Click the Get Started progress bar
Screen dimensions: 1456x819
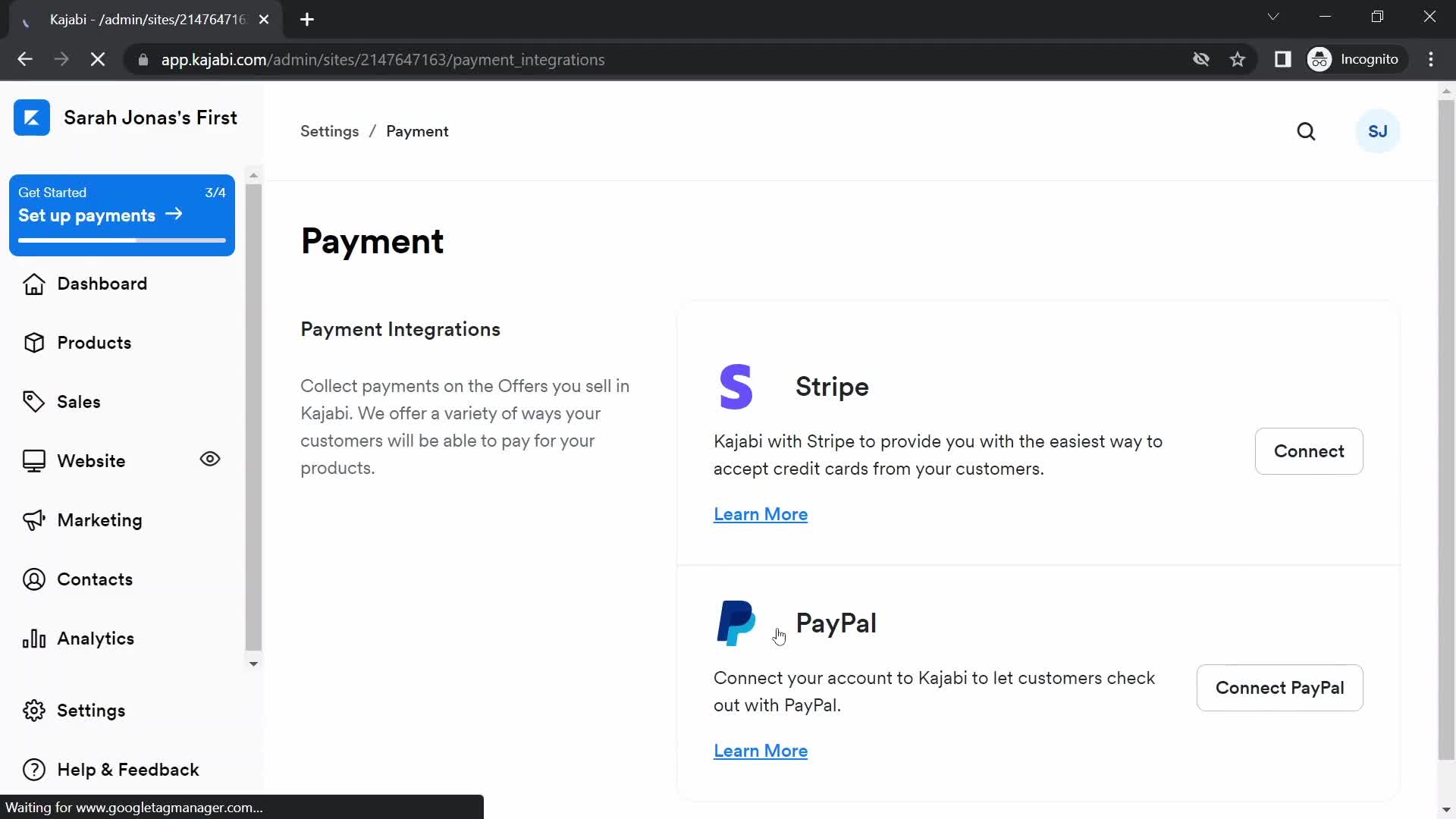122,240
